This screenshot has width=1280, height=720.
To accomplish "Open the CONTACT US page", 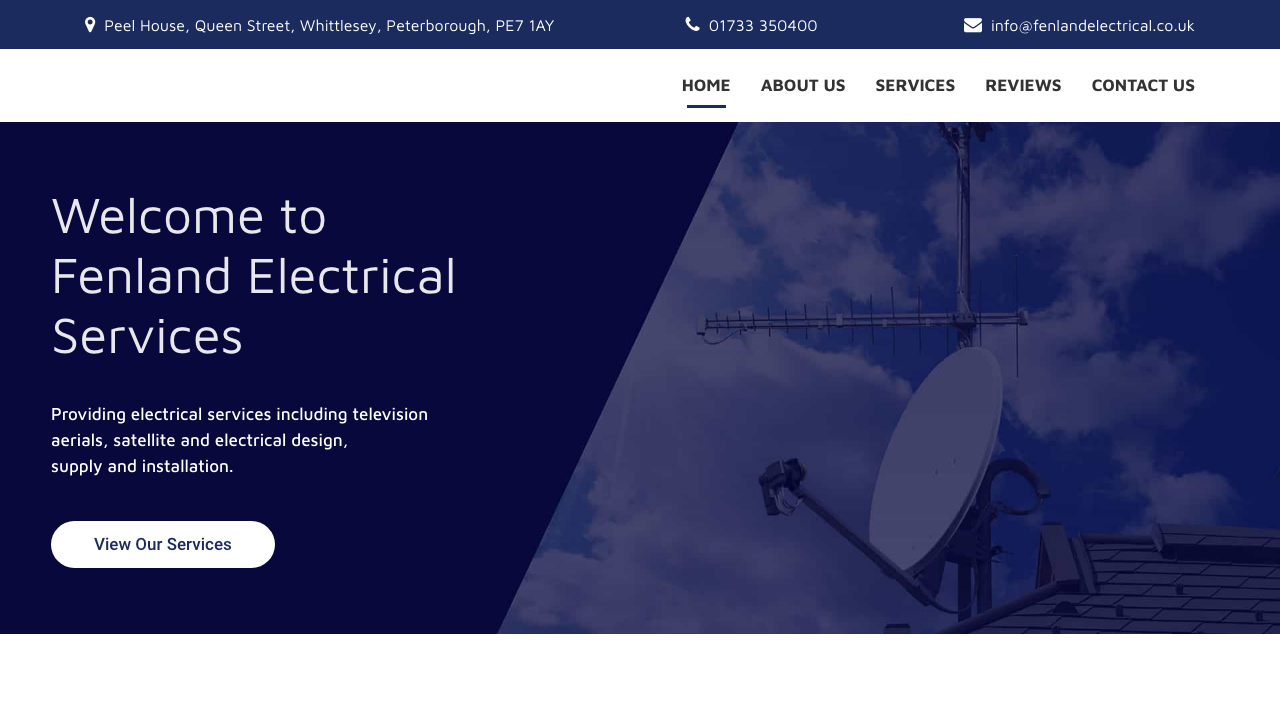I will (x=1143, y=84).
